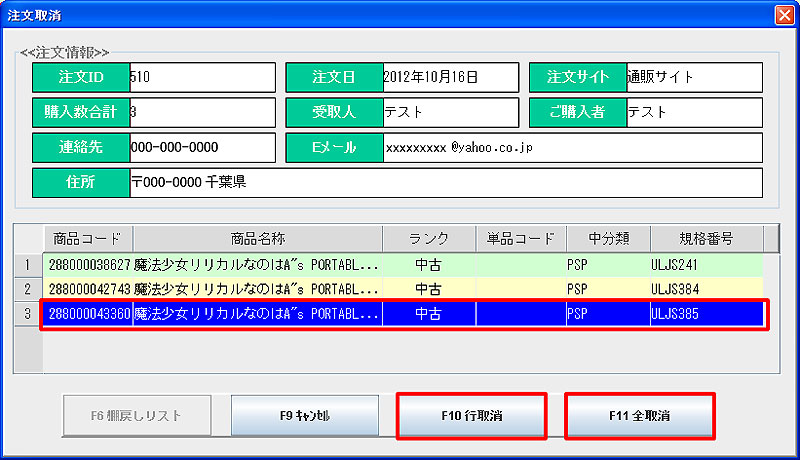The image size is (800, 460).
Task: Click the 住所 field showing 千葉県
Action: coord(444,182)
